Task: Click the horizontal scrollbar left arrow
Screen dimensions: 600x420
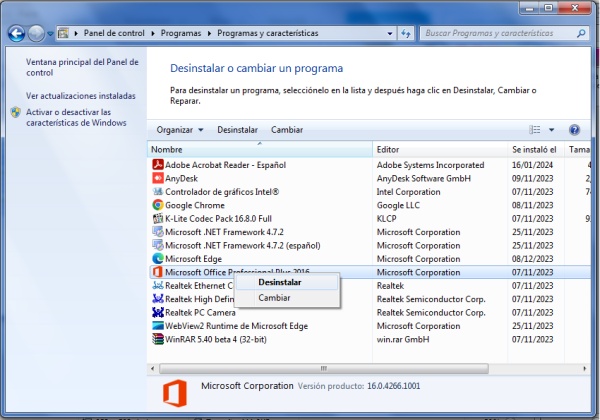Action: pyautogui.click(x=153, y=369)
